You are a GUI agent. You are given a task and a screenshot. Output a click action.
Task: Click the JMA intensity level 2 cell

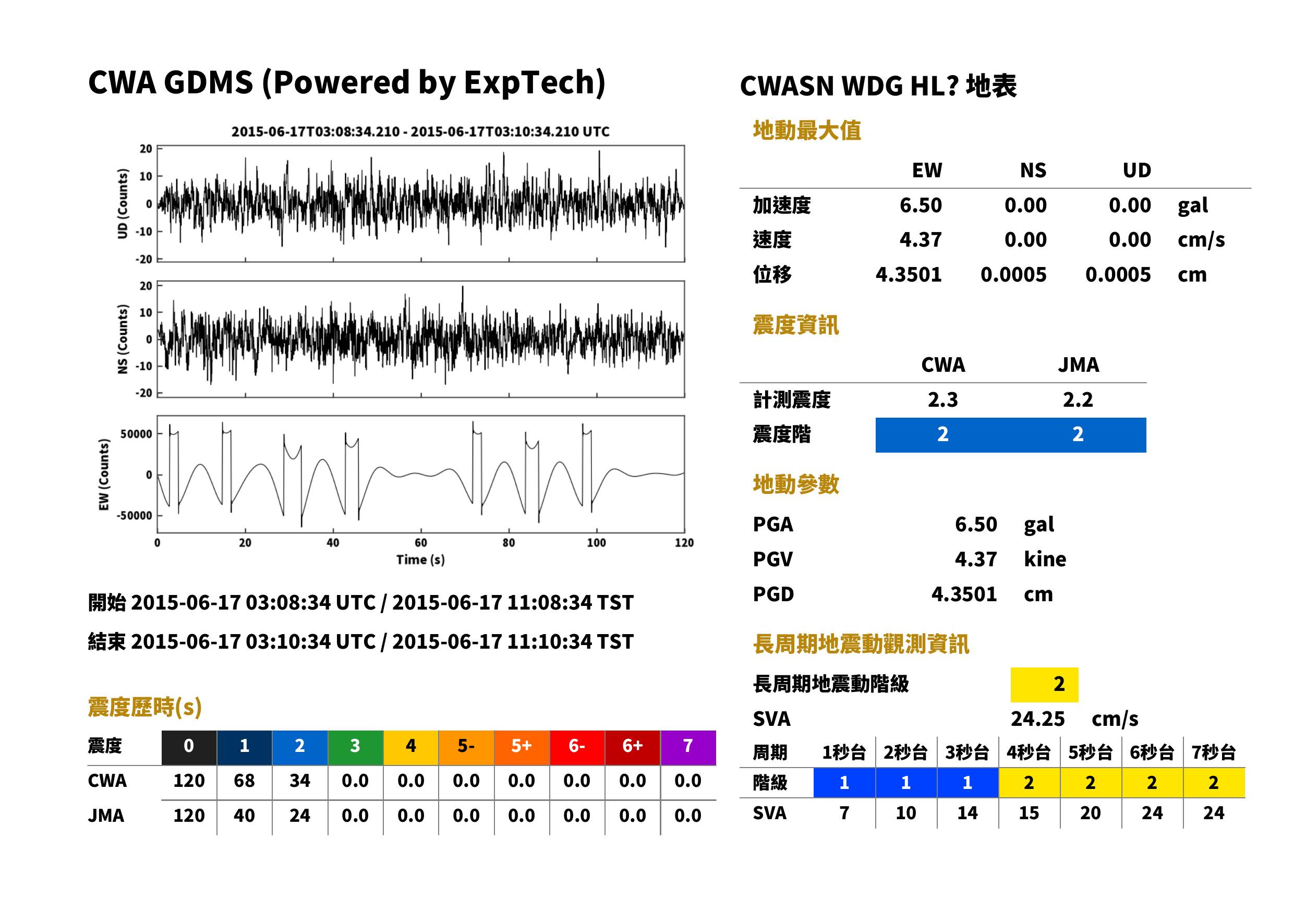[1079, 435]
